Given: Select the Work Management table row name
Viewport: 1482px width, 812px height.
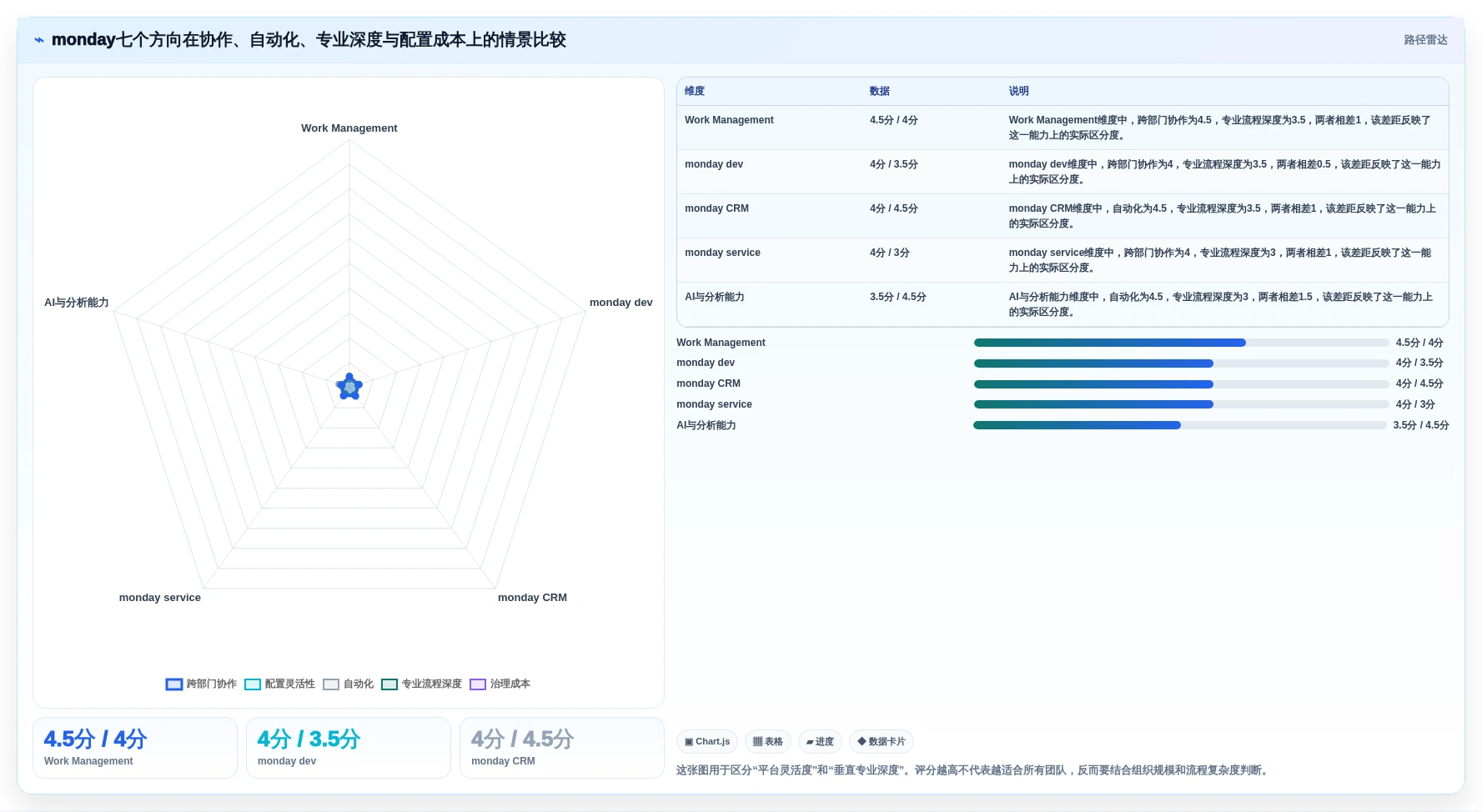Looking at the screenshot, I should click(x=729, y=120).
